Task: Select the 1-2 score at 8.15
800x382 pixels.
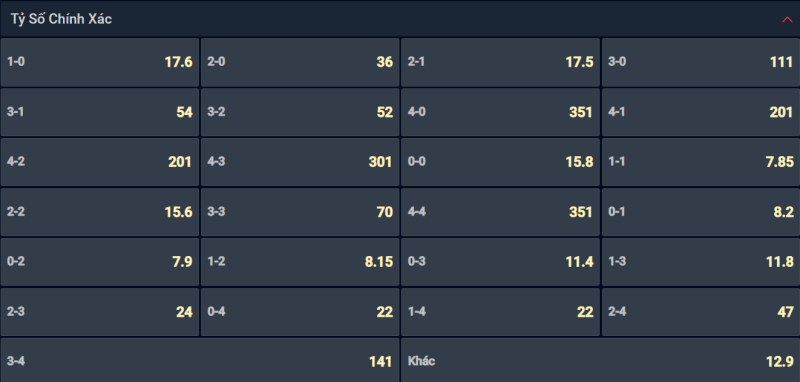Action: tap(300, 262)
